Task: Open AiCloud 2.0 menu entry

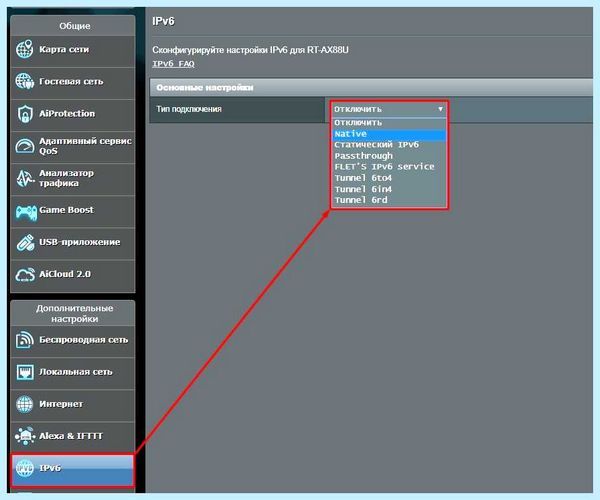Action: click(73, 276)
